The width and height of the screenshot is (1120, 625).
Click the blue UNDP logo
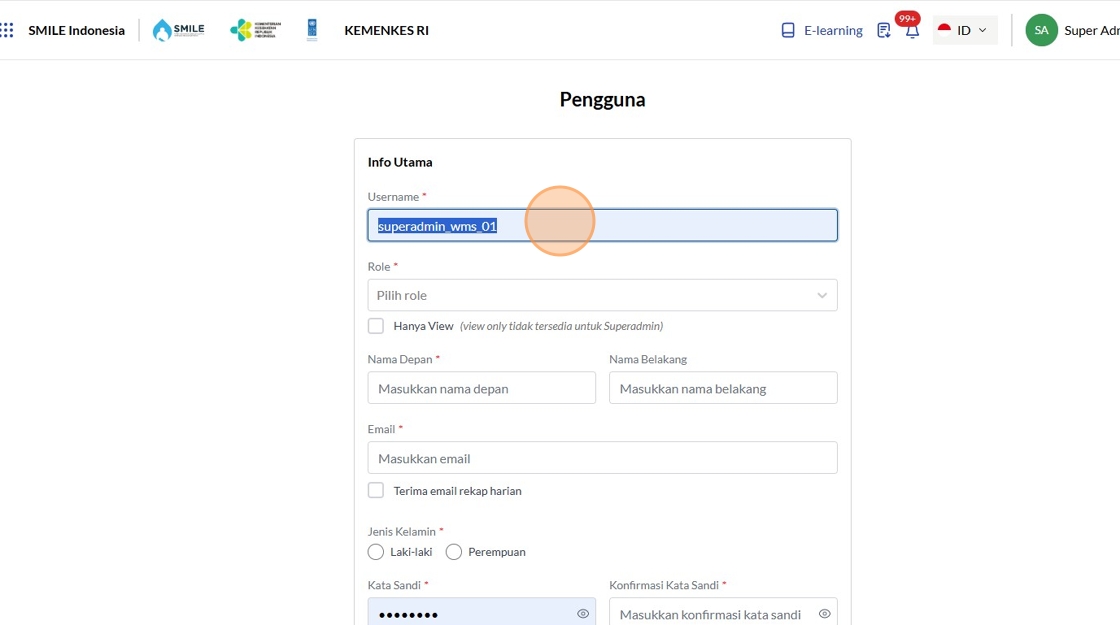click(312, 30)
